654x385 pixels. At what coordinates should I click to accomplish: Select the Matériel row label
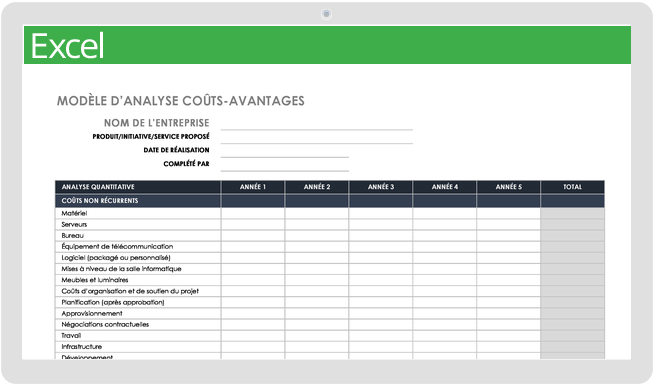74,213
